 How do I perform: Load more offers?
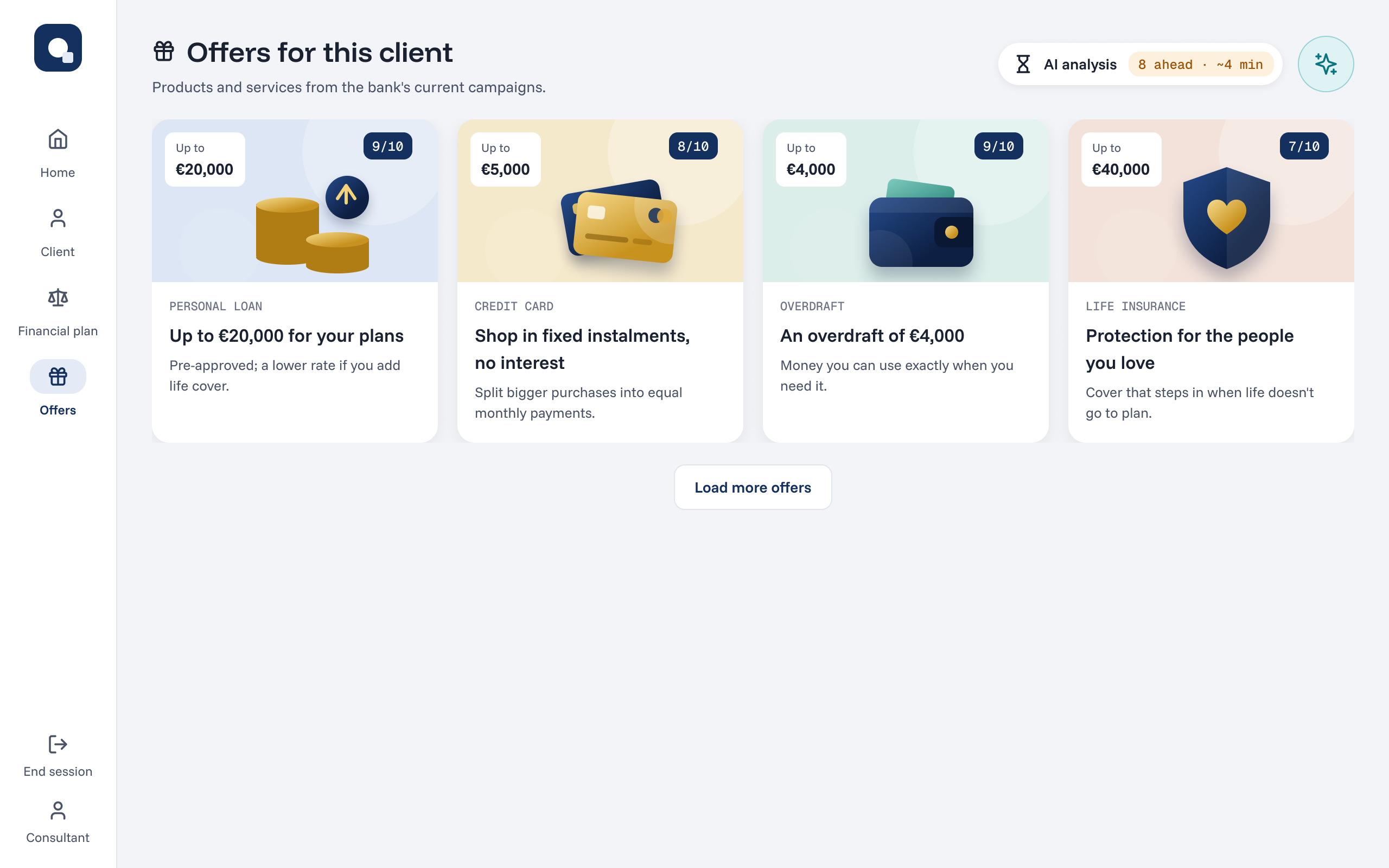753,487
